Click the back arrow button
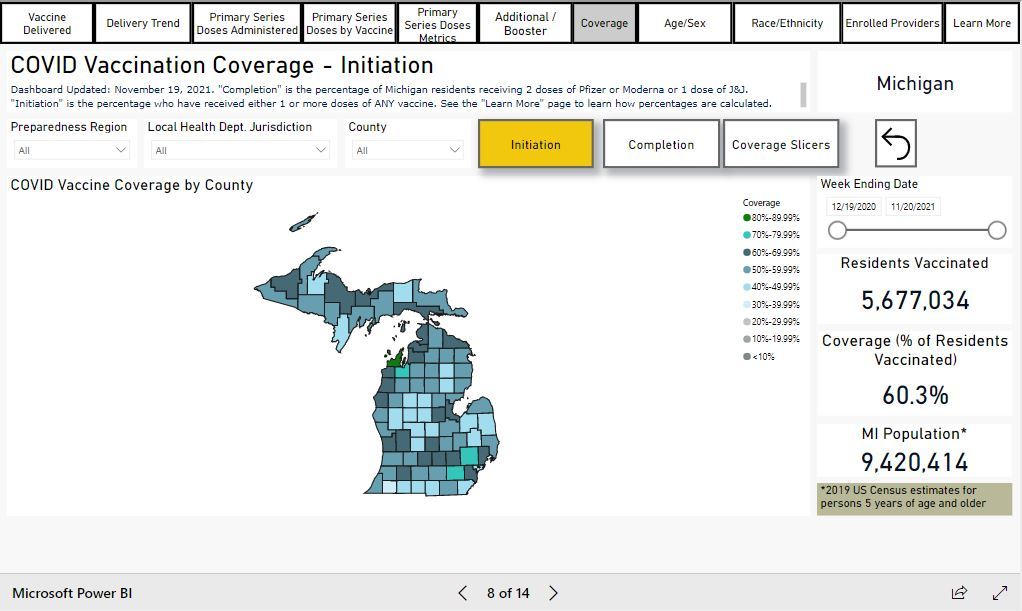This screenshot has height=611, width=1022. tap(895, 144)
